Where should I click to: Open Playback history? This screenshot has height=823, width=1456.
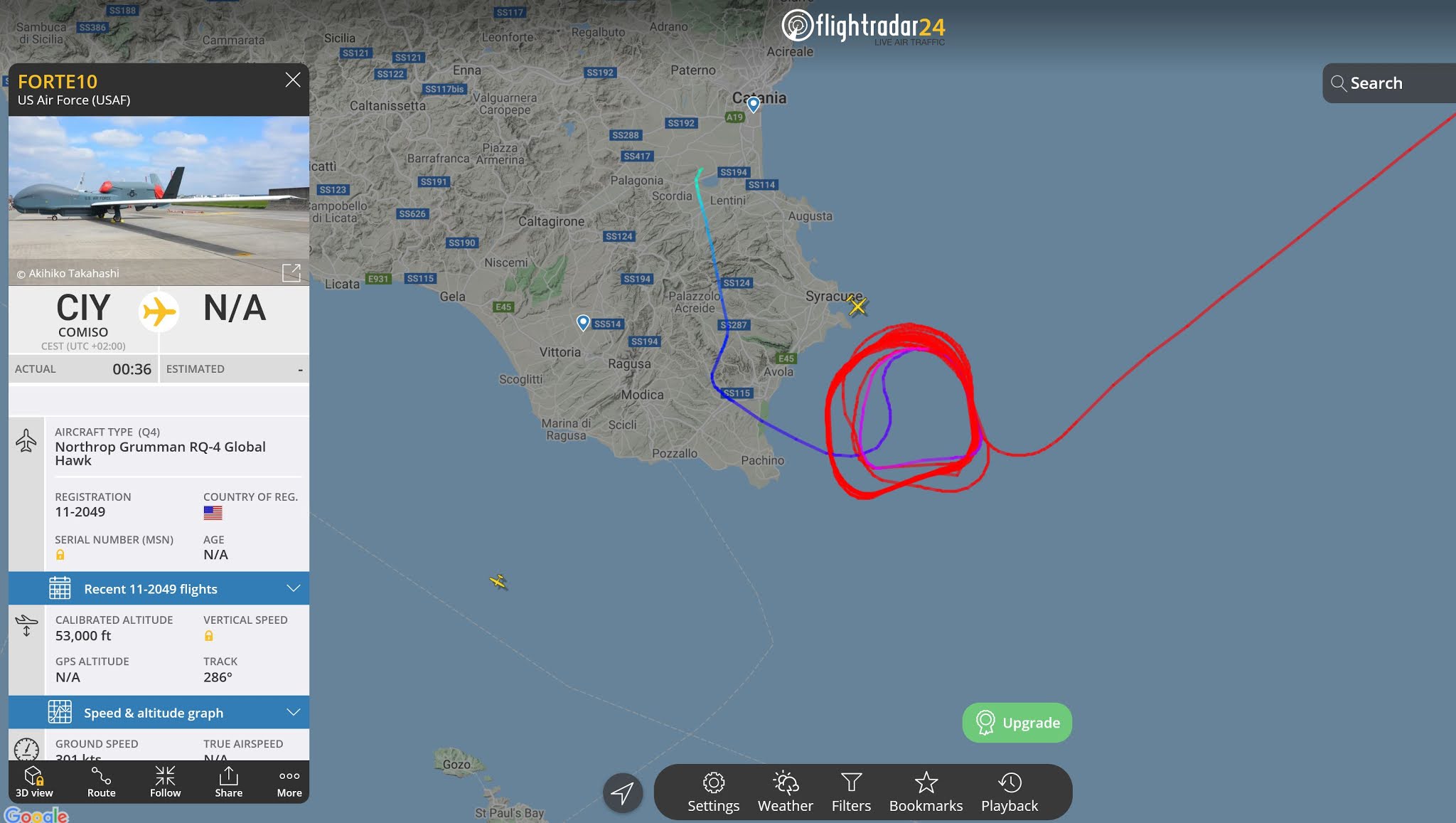tap(1010, 792)
